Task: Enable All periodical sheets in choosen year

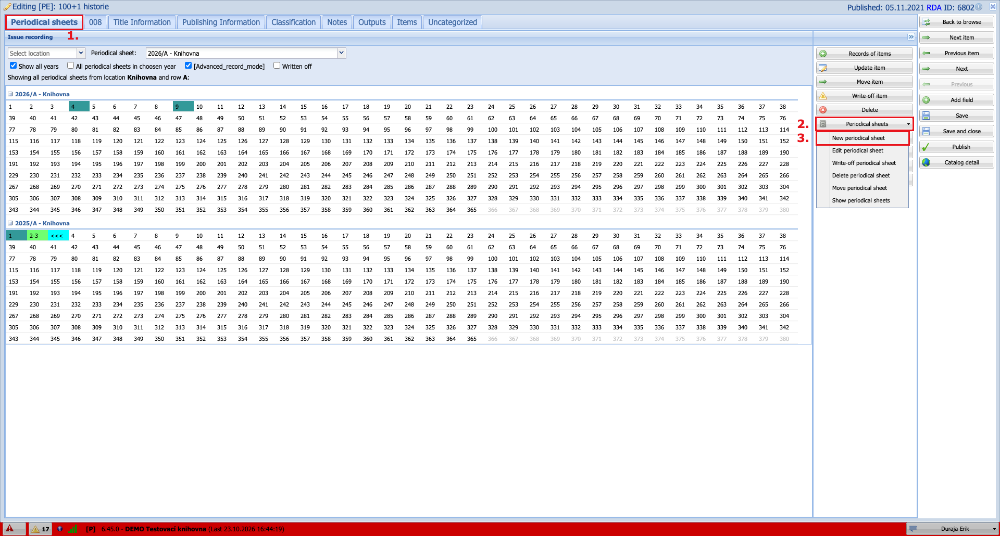Action: click(x=70, y=66)
